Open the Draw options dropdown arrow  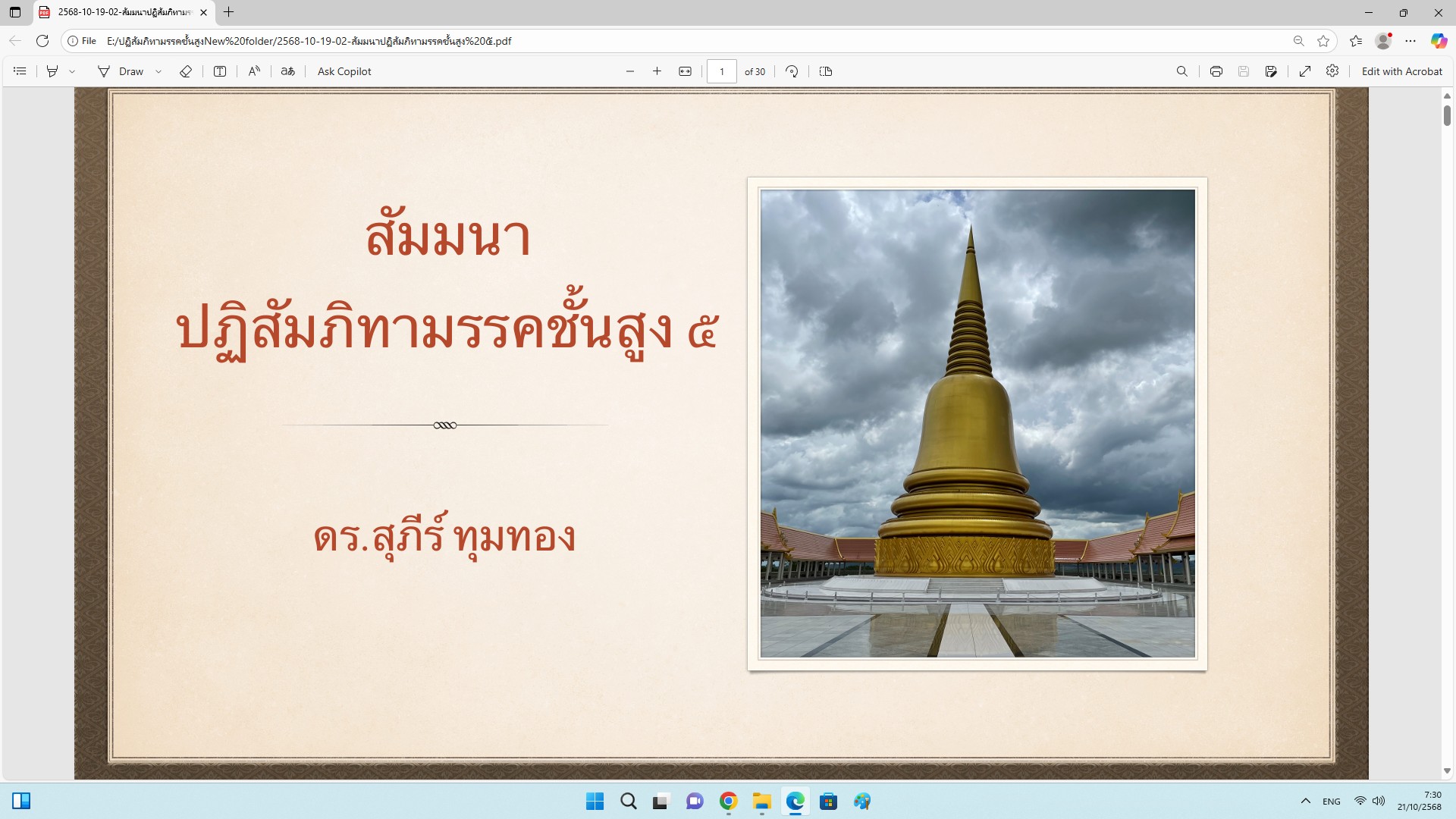click(x=158, y=71)
